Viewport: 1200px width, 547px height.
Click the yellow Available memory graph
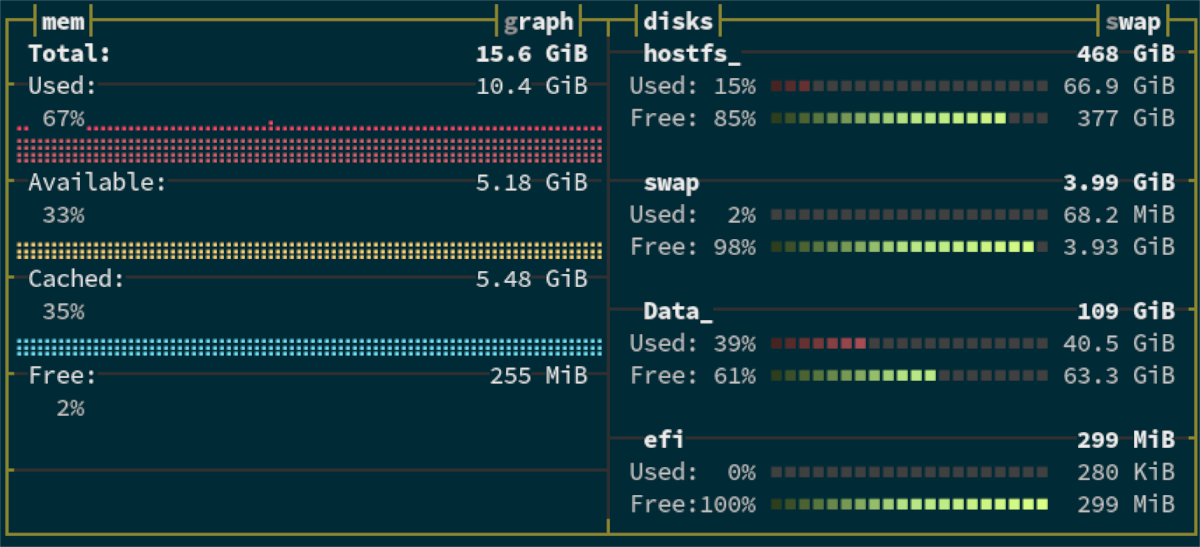tap(310, 249)
